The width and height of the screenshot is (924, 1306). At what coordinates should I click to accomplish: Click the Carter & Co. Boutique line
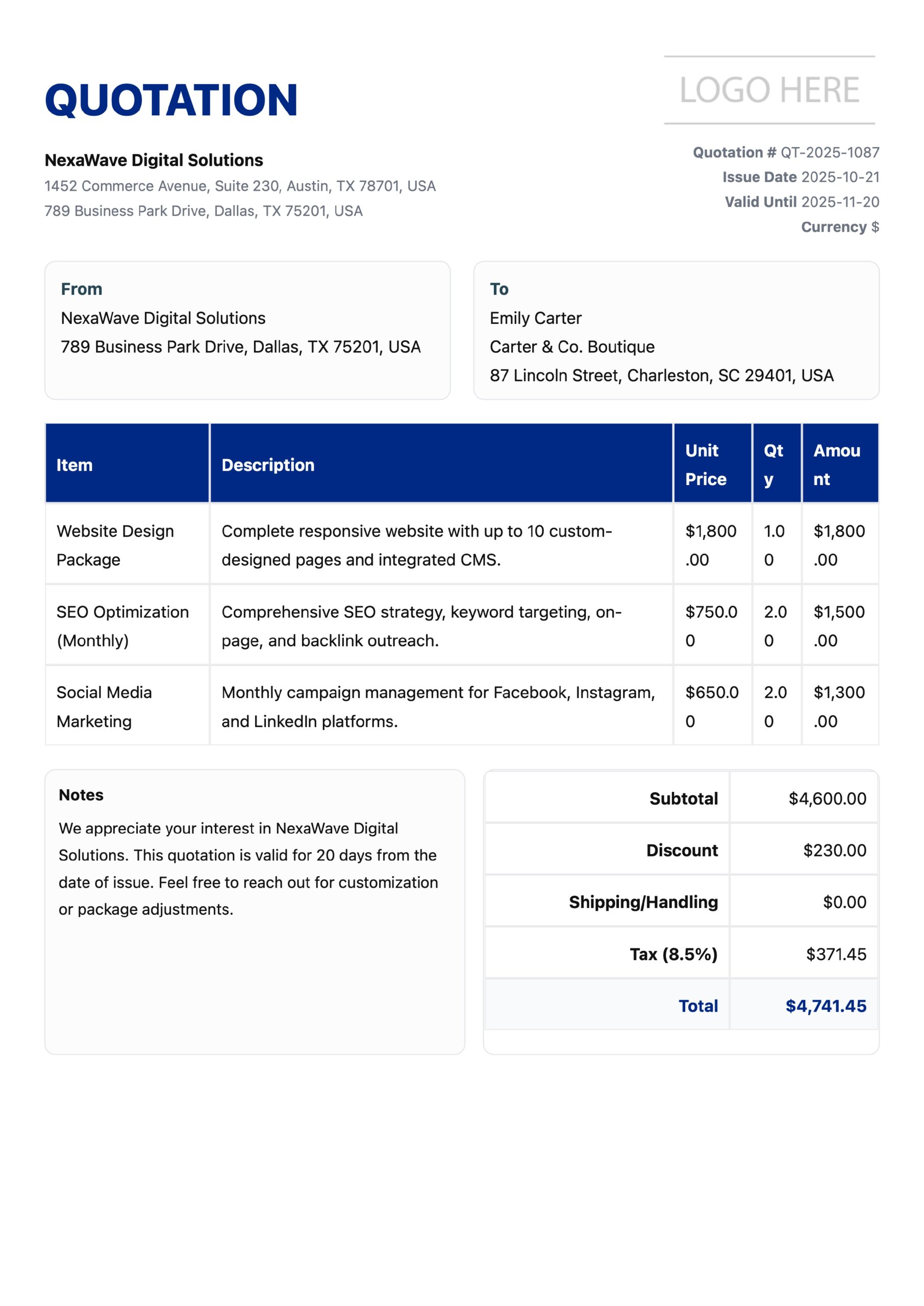click(x=572, y=347)
